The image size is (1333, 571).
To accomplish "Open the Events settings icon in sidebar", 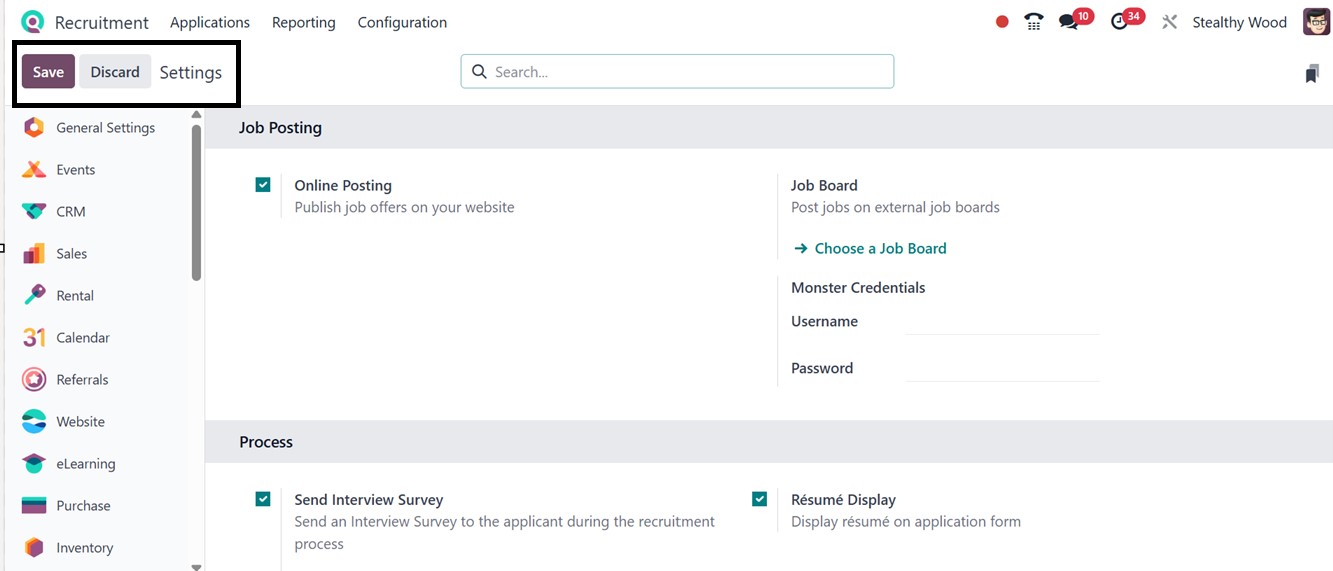I will (x=34, y=170).
